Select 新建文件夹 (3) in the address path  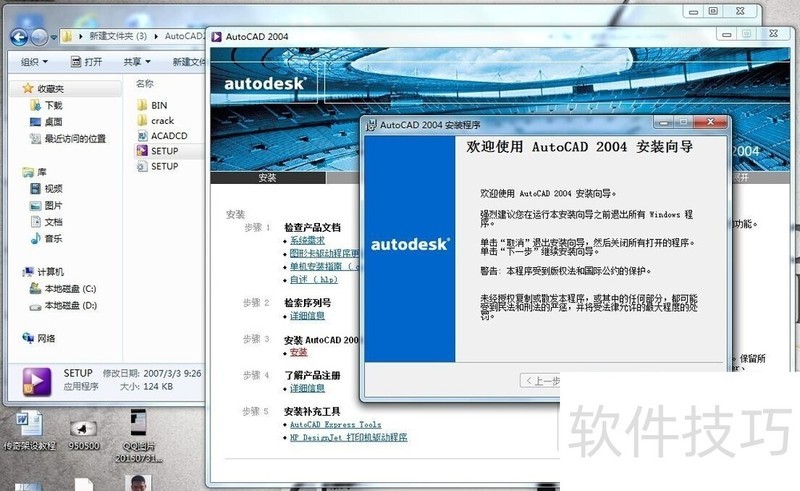[x=118, y=36]
